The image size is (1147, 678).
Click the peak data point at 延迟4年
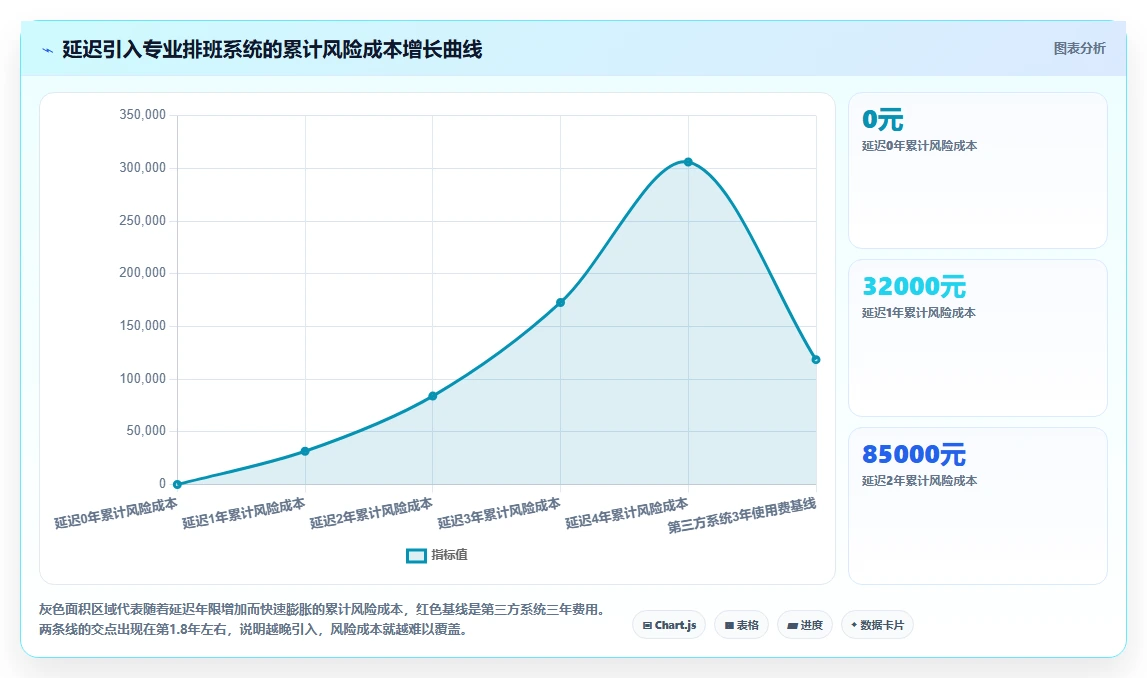pos(688,162)
